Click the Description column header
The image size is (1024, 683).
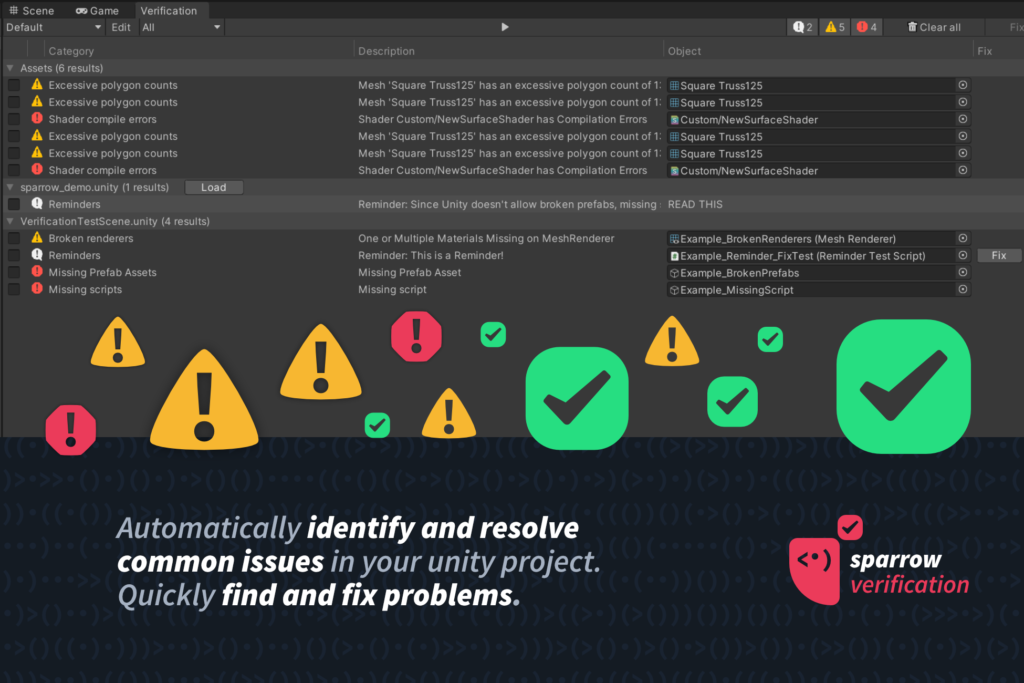(386, 51)
